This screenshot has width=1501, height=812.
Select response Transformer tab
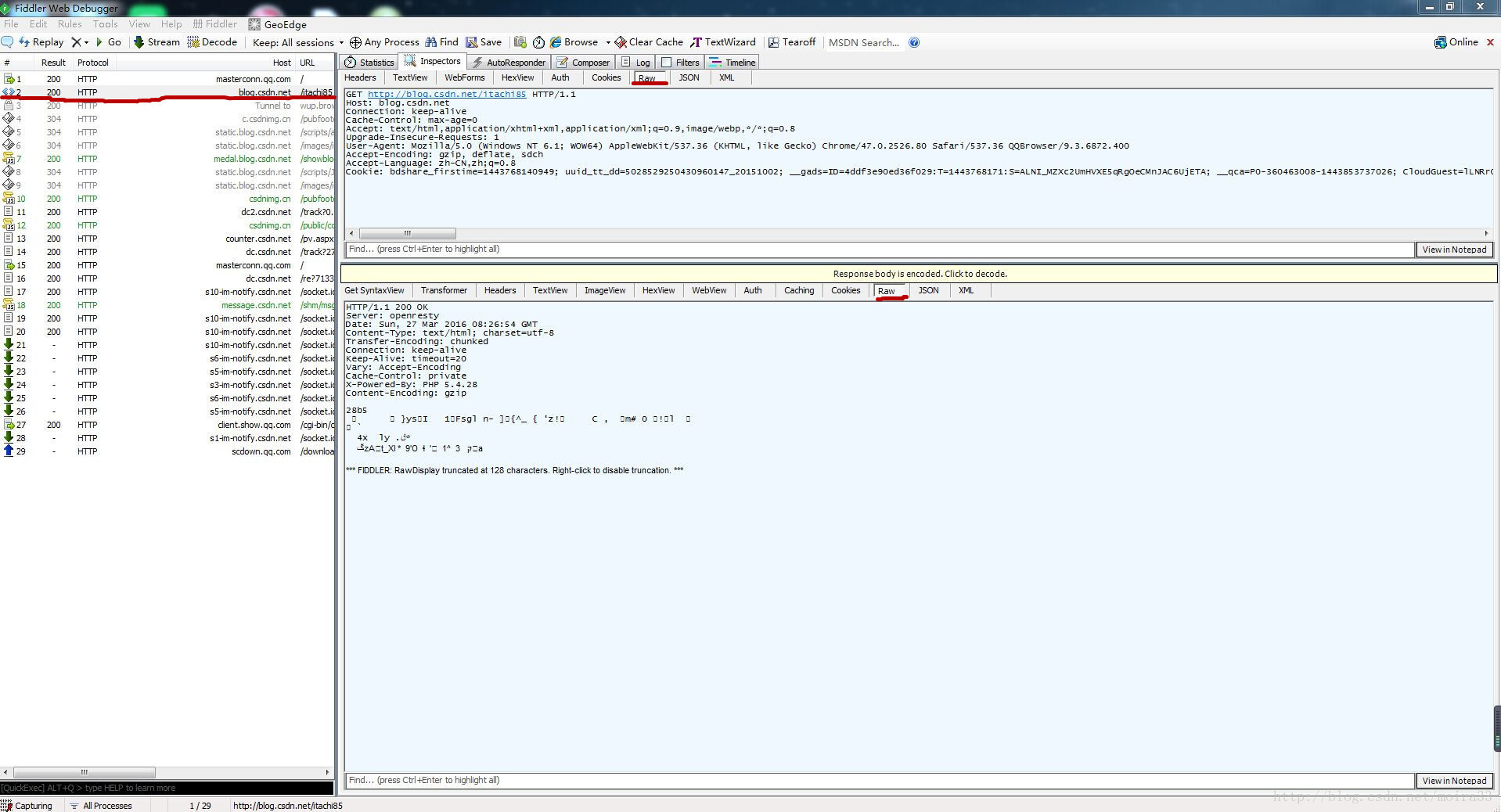[444, 290]
